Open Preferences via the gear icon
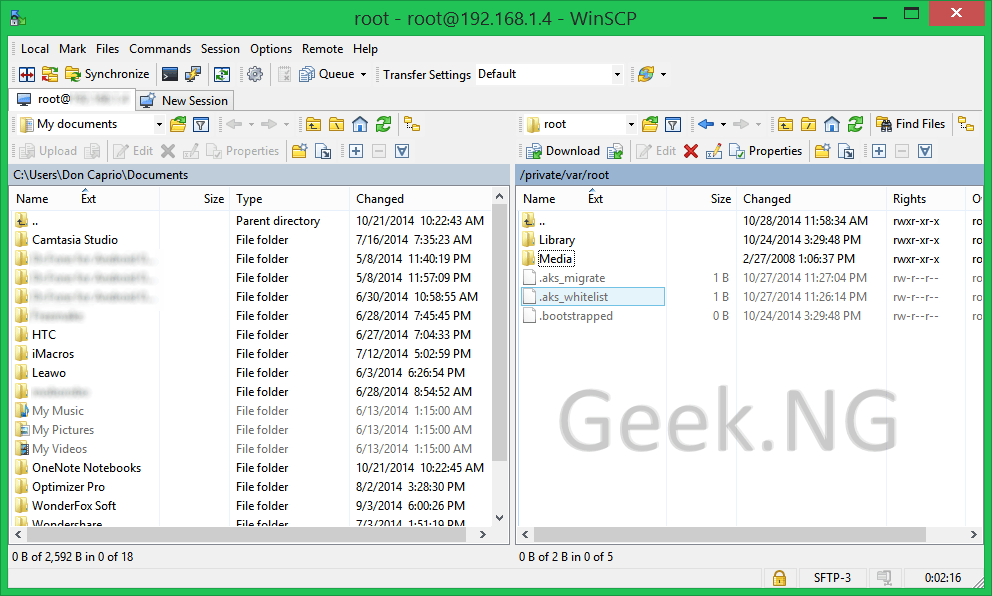This screenshot has width=992, height=596. 255,75
